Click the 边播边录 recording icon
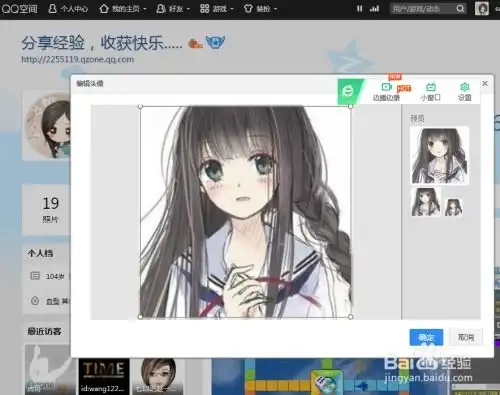The width and height of the screenshot is (500, 395). coord(387,87)
